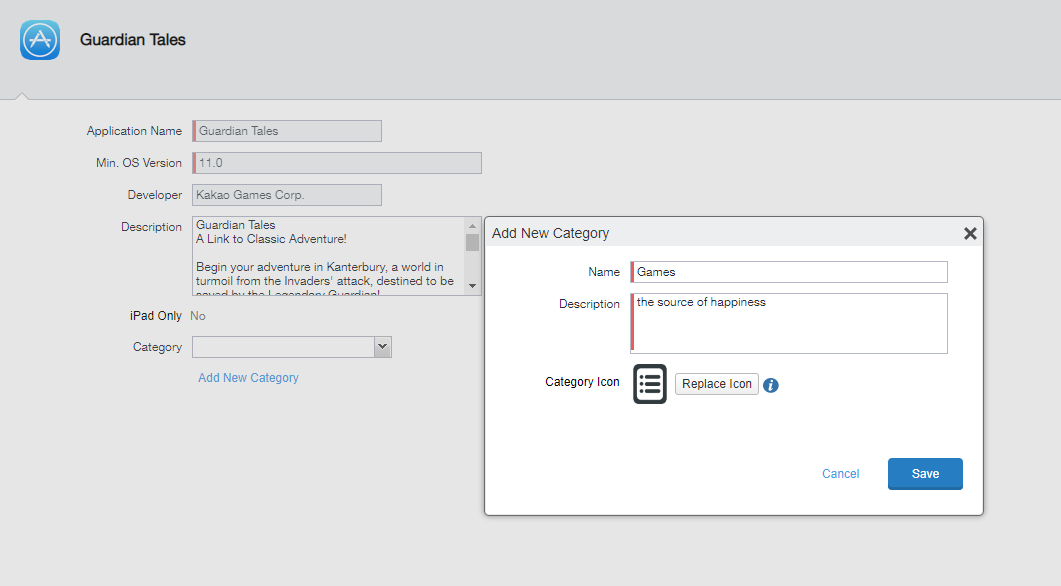Click the description scrollbar thumb
Image resolution: width=1061 pixels, height=586 pixels.
coord(473,242)
